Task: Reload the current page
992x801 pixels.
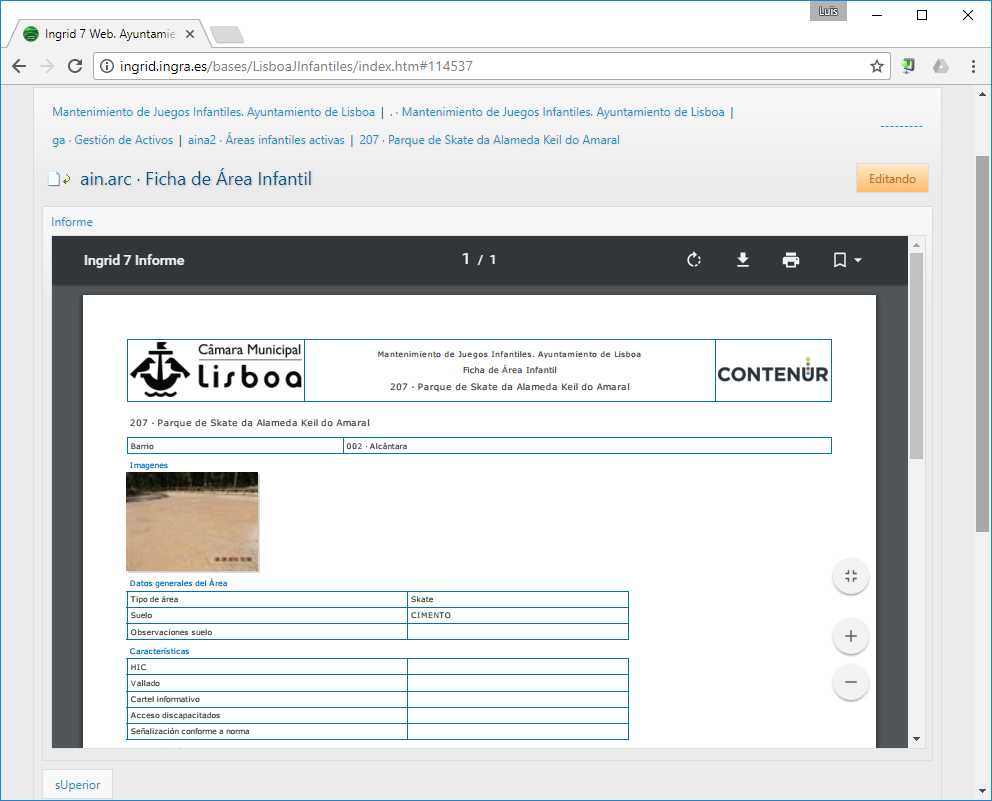Action: click(x=74, y=66)
